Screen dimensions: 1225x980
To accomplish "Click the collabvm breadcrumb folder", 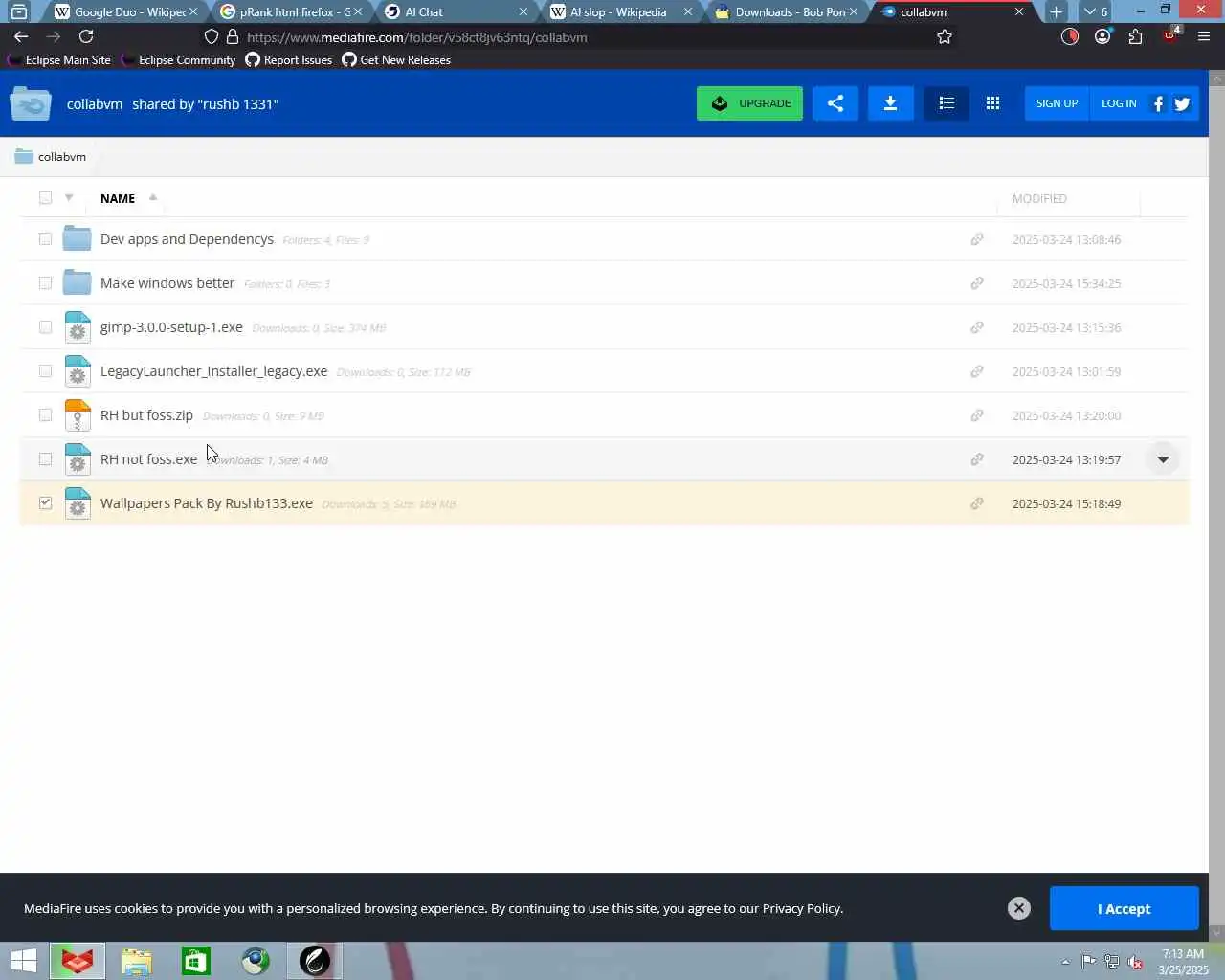I will point(51,156).
